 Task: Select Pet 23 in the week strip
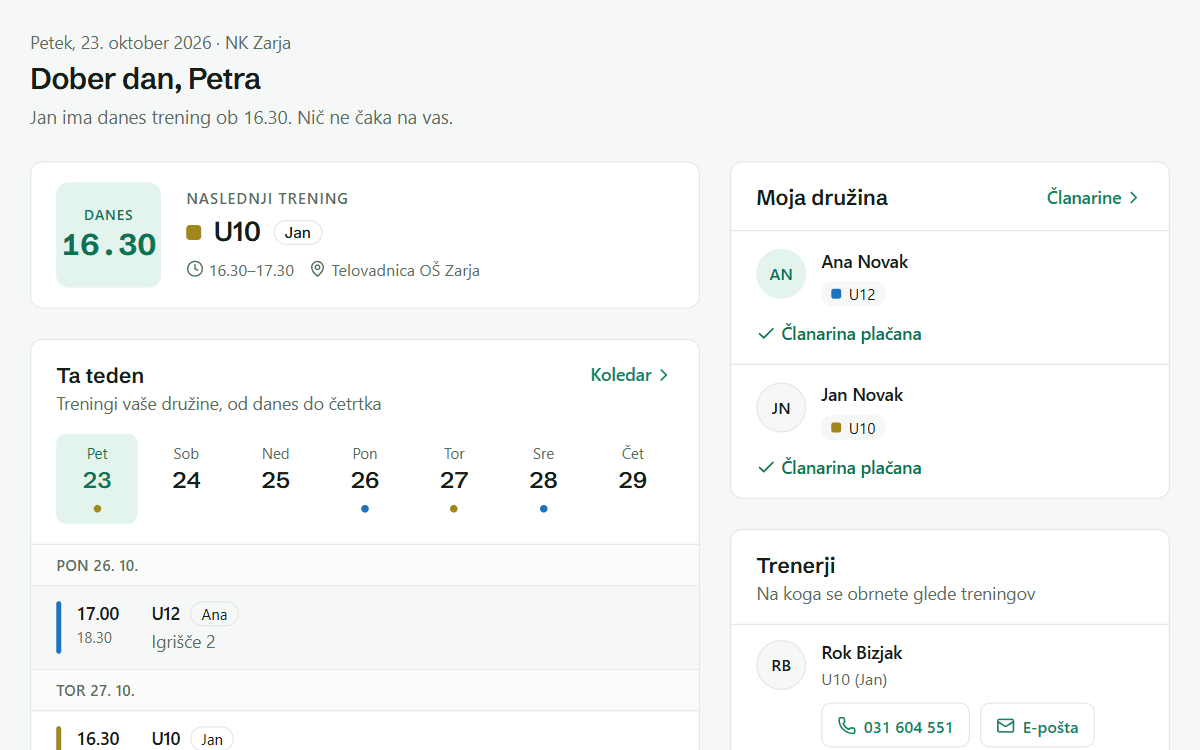[x=97, y=479]
